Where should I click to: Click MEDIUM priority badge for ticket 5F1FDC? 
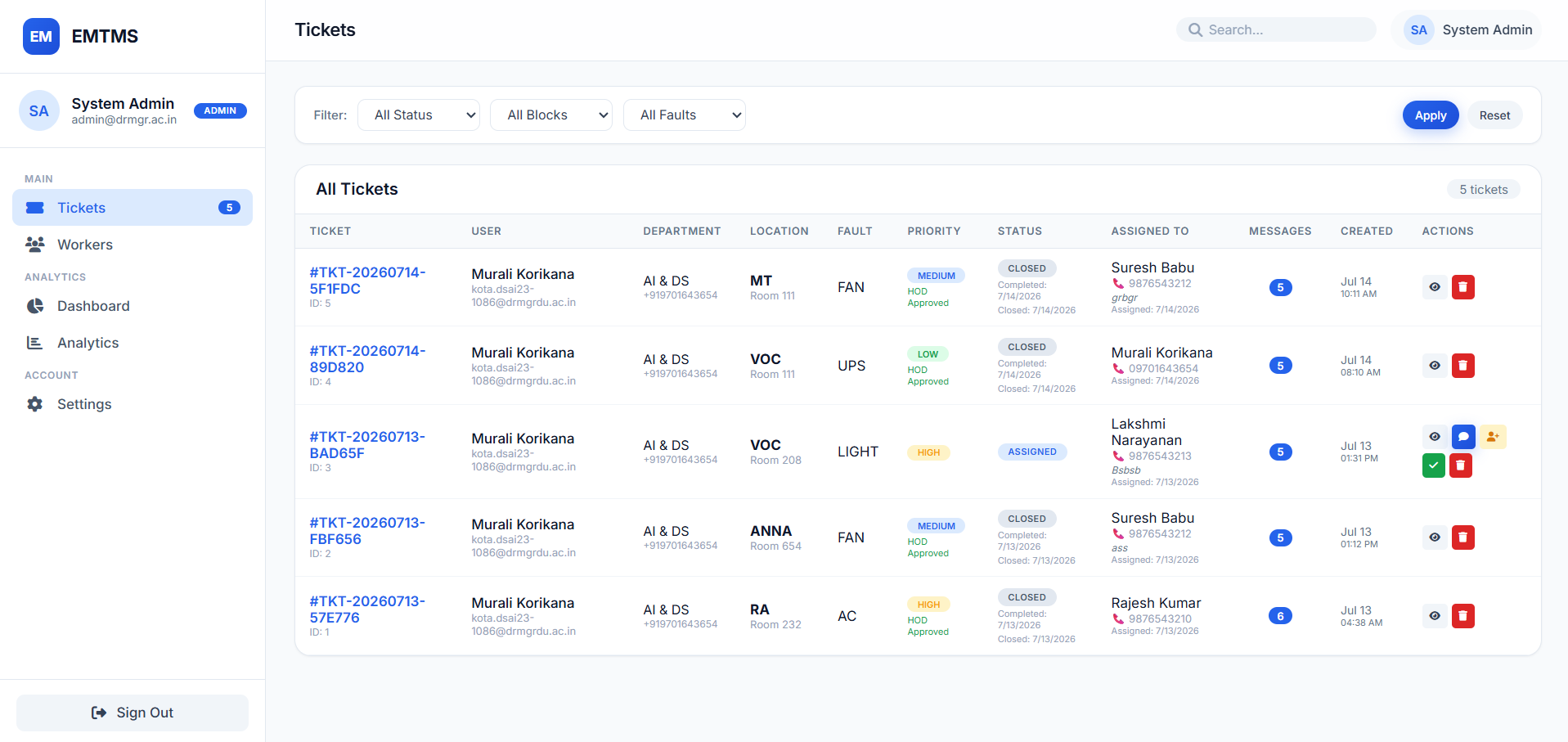click(x=936, y=276)
